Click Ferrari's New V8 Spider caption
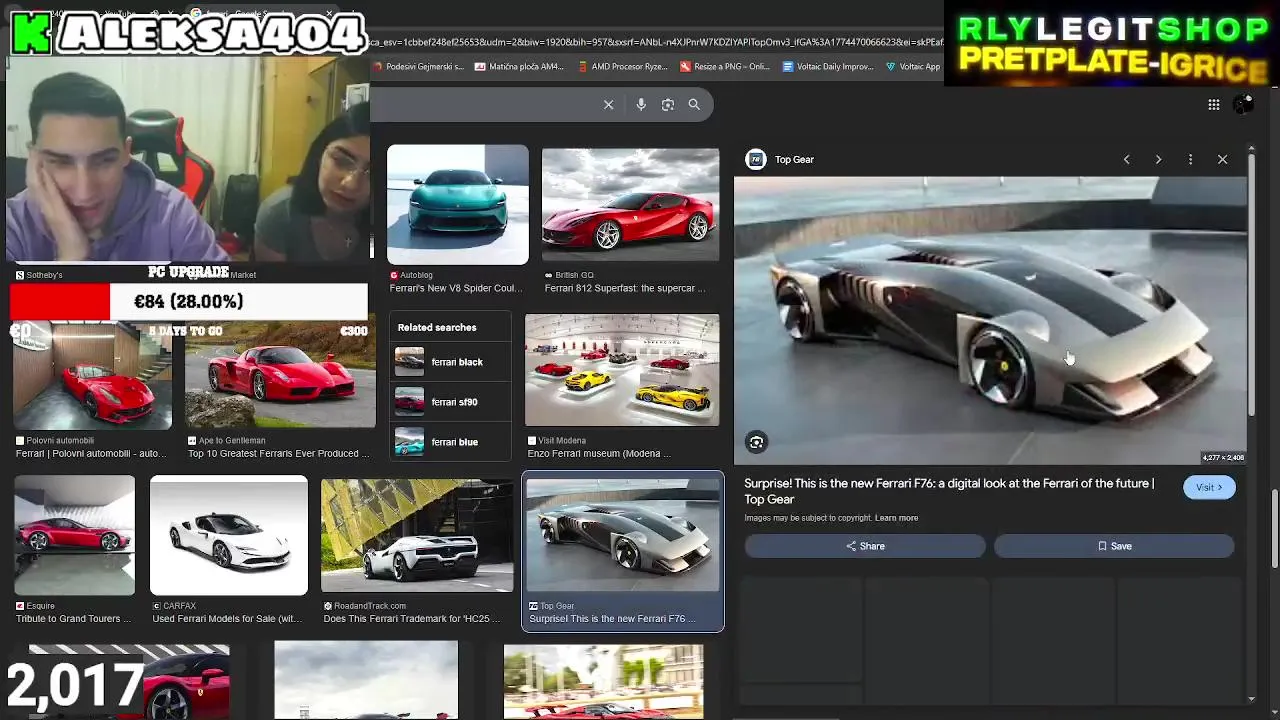The image size is (1280, 720). (x=456, y=288)
